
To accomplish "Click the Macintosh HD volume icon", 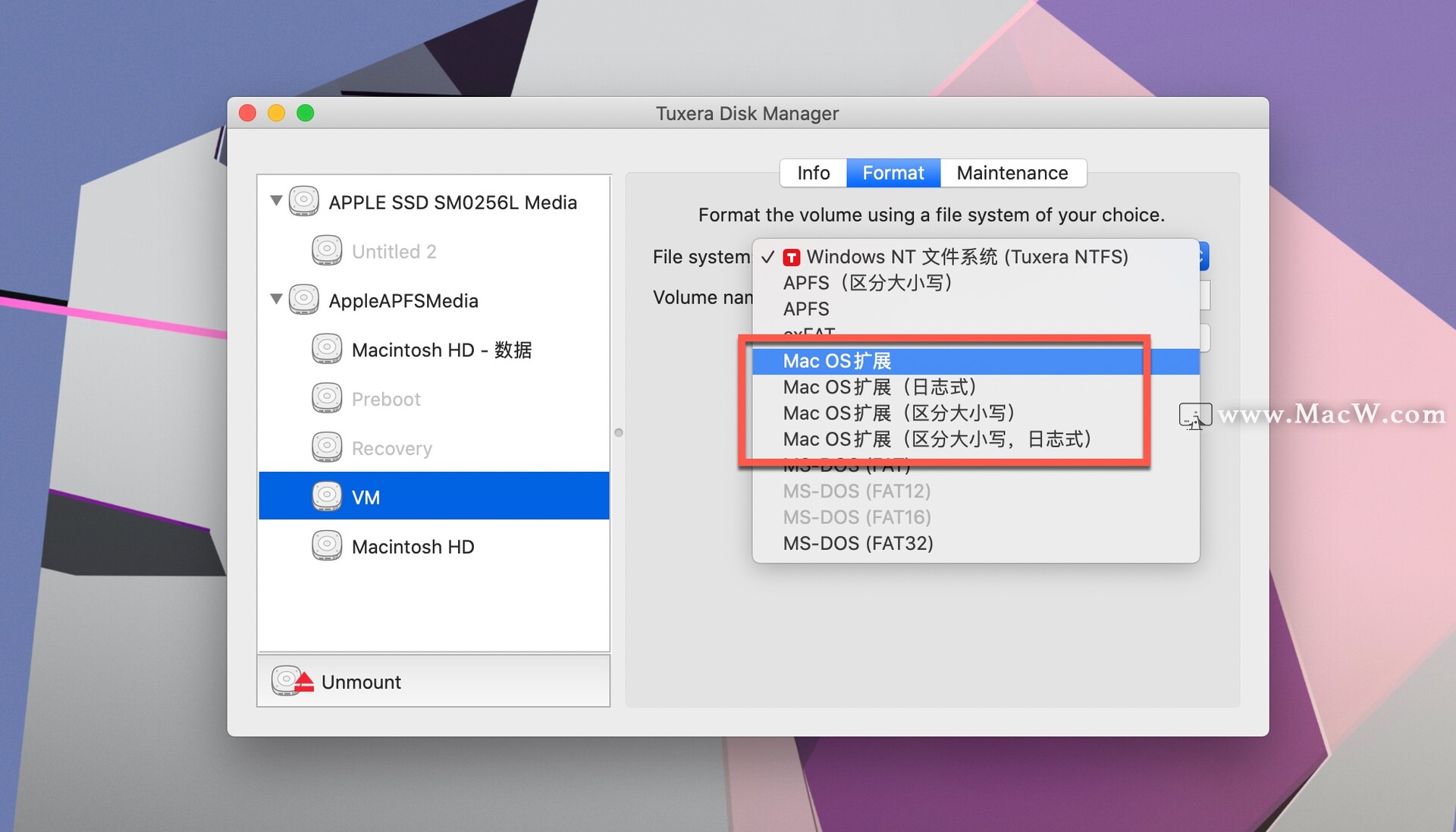I will [327, 545].
